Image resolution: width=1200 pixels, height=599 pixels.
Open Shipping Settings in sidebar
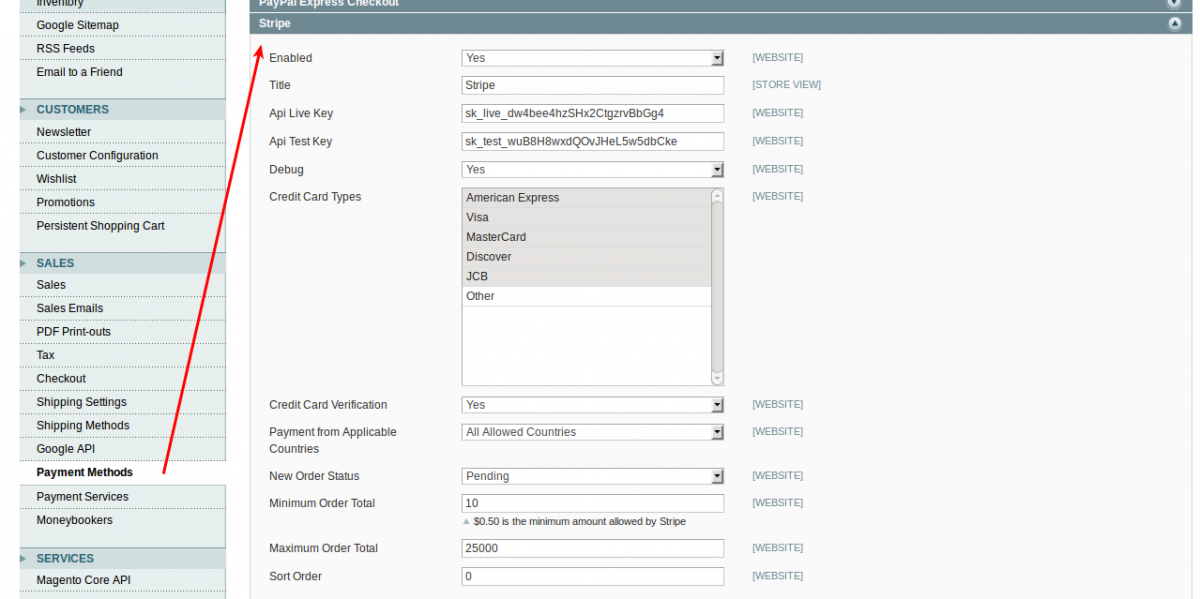click(81, 402)
